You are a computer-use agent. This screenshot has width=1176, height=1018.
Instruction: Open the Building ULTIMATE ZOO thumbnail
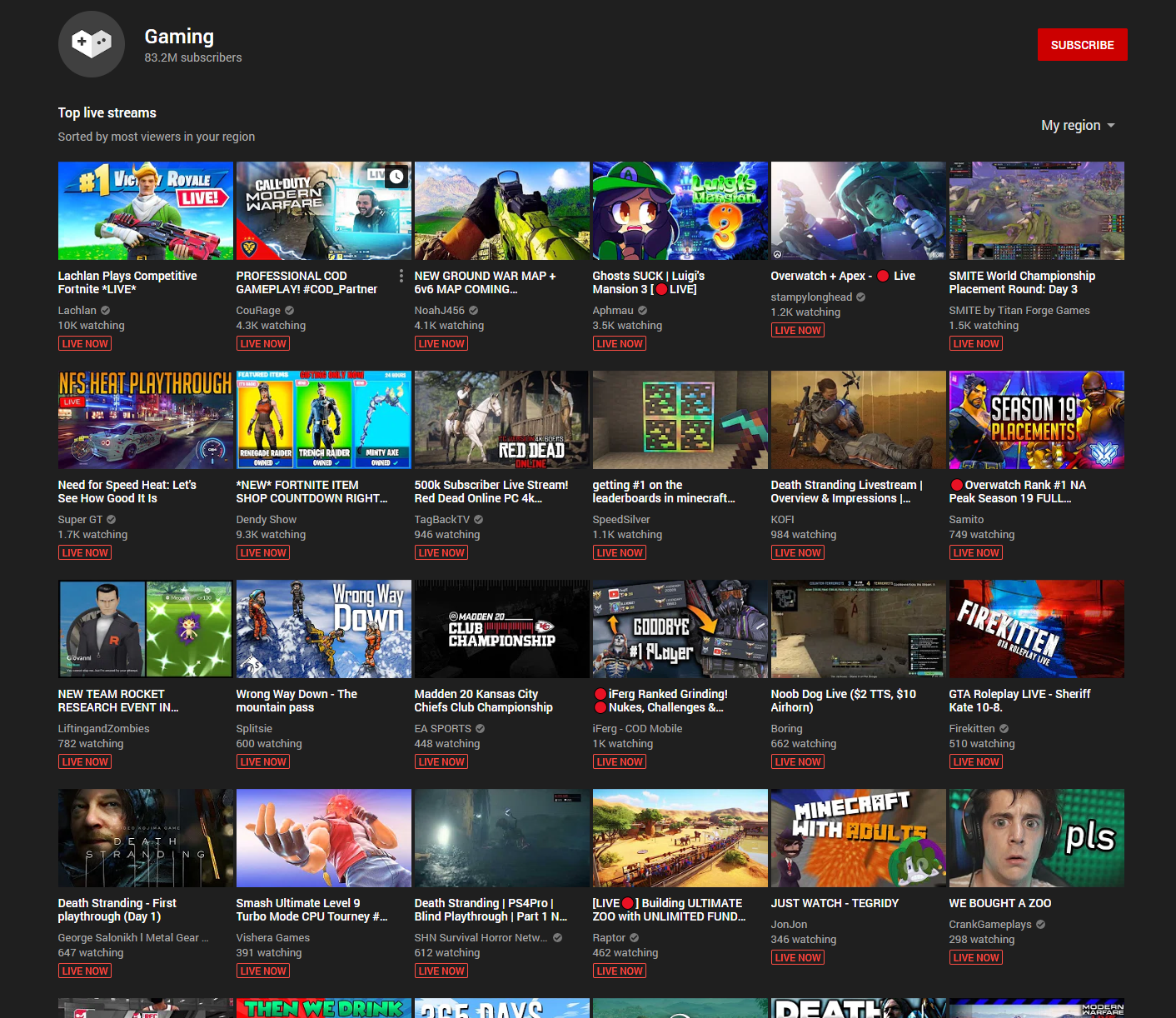pyautogui.click(x=680, y=838)
